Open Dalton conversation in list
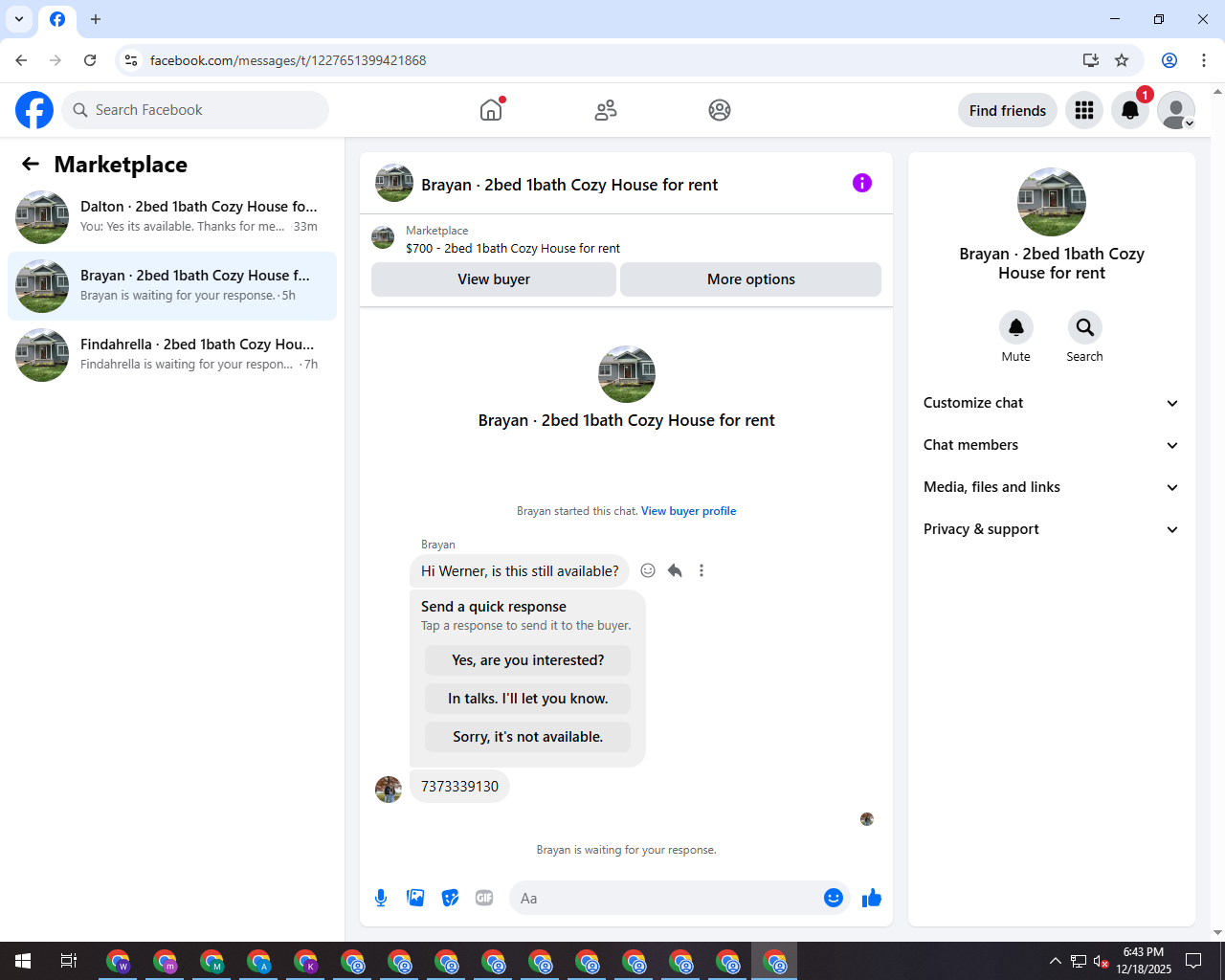 point(172,217)
